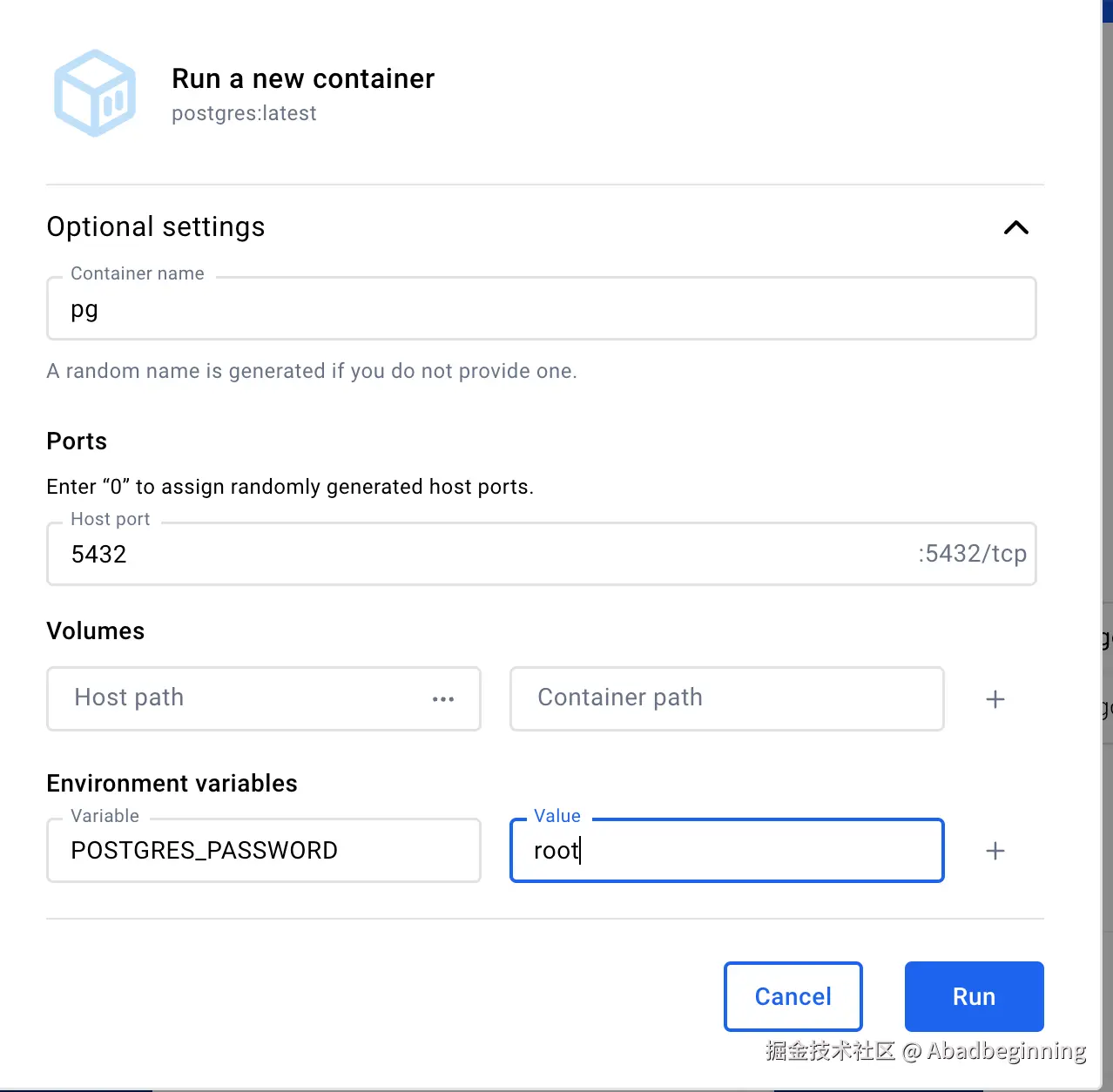Click the POSTGRES_PASSWORD variable field
Screen dimensions: 1113x1092
point(263,851)
